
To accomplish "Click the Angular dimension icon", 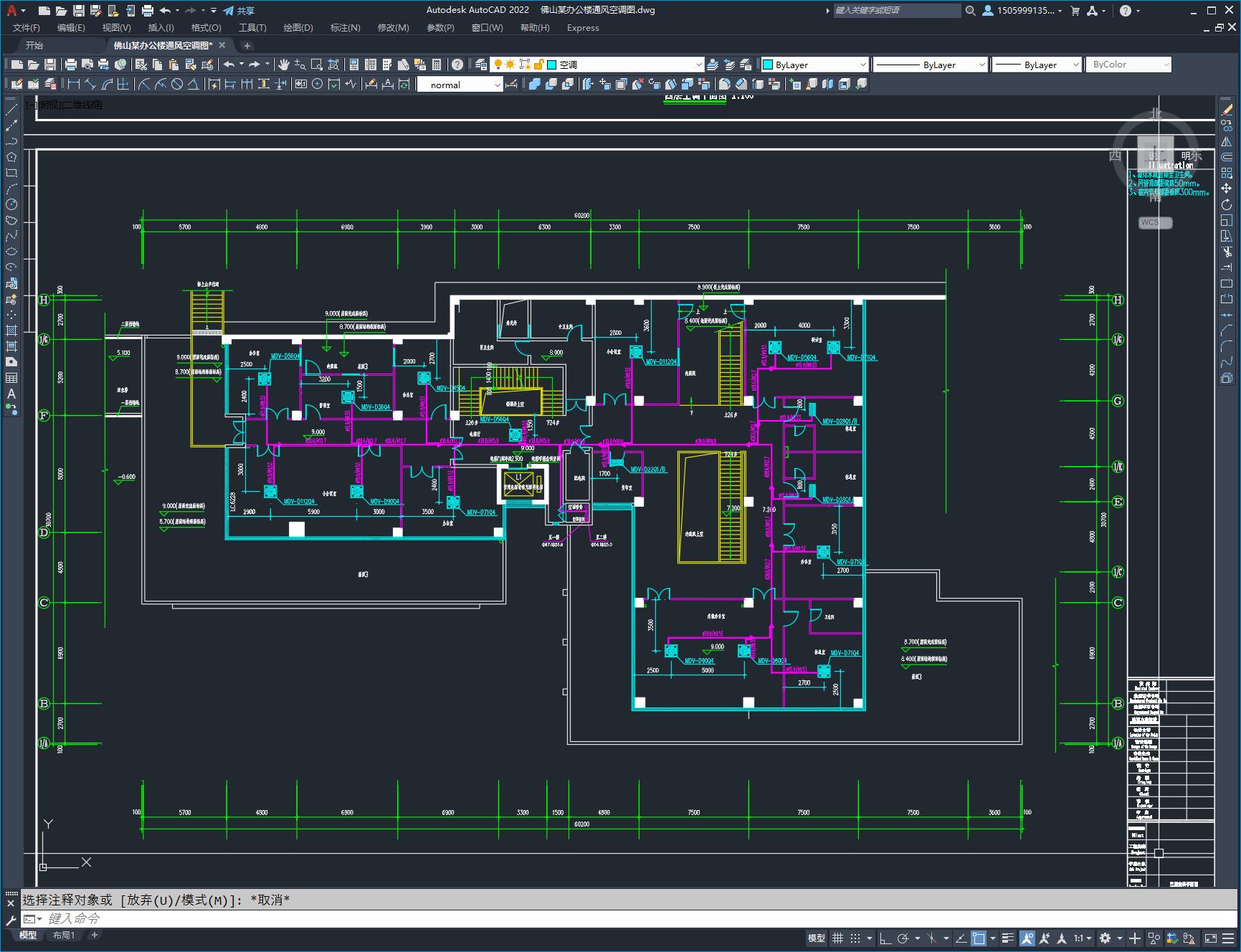I will pos(194,85).
